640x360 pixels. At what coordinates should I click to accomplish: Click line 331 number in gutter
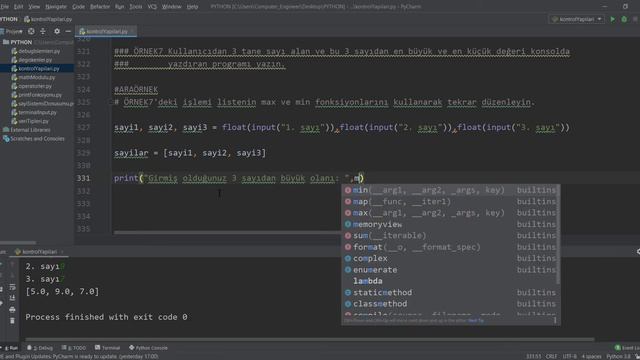[x=83, y=178]
